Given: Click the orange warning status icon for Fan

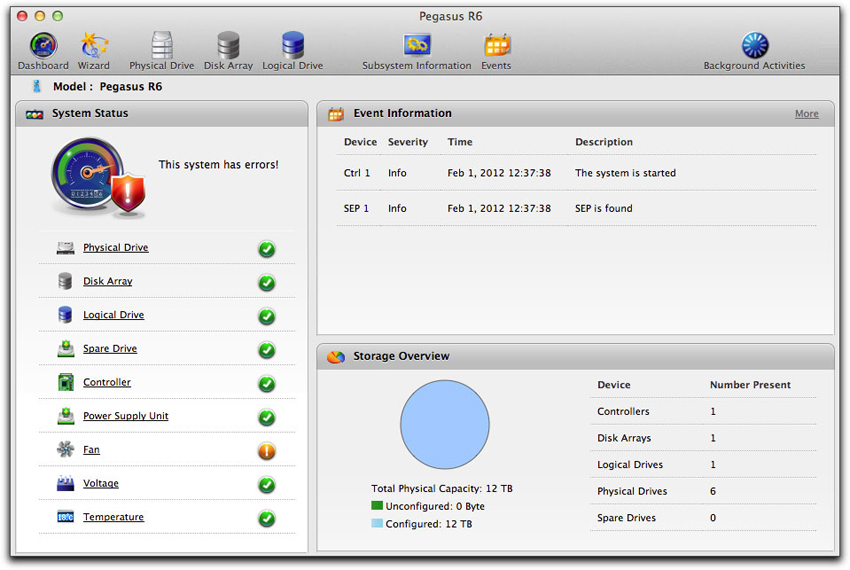Looking at the screenshot, I should (x=267, y=451).
